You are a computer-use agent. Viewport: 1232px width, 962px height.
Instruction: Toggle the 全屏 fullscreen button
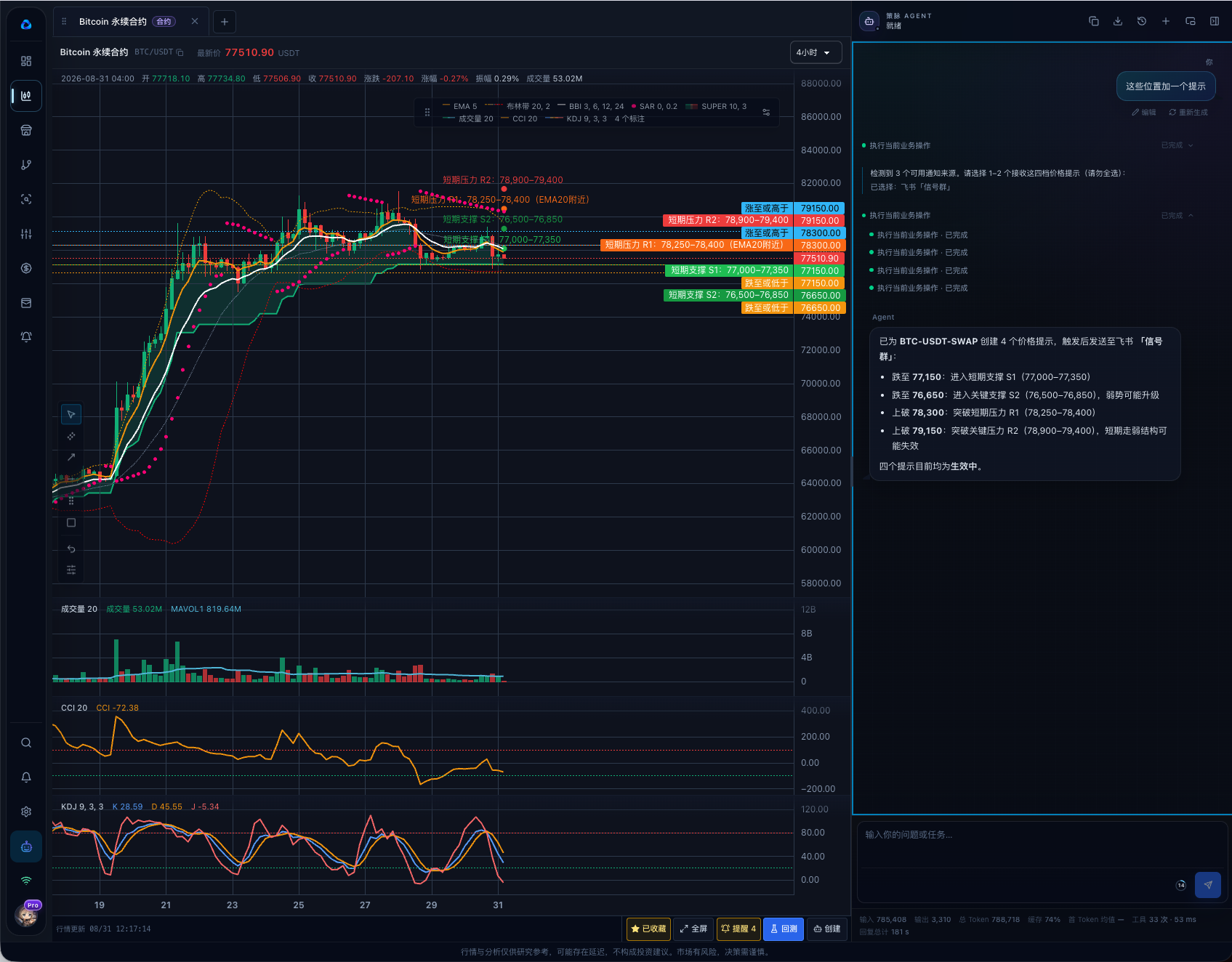[x=693, y=929]
